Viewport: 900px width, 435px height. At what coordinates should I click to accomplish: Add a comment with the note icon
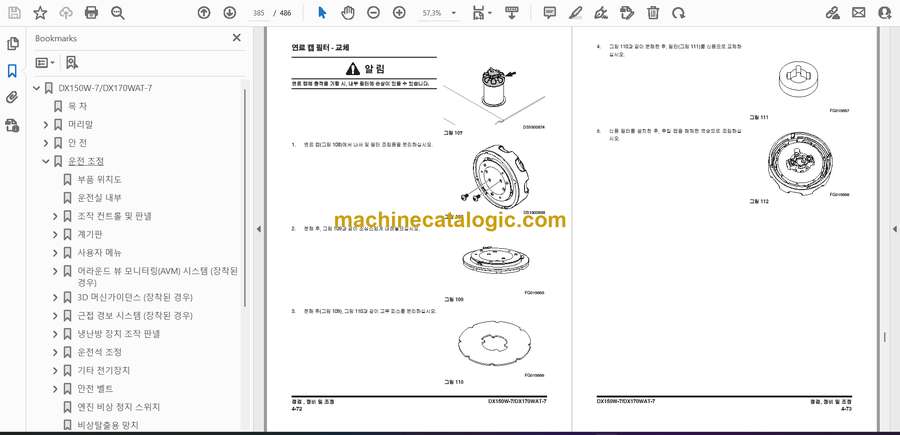(550, 13)
